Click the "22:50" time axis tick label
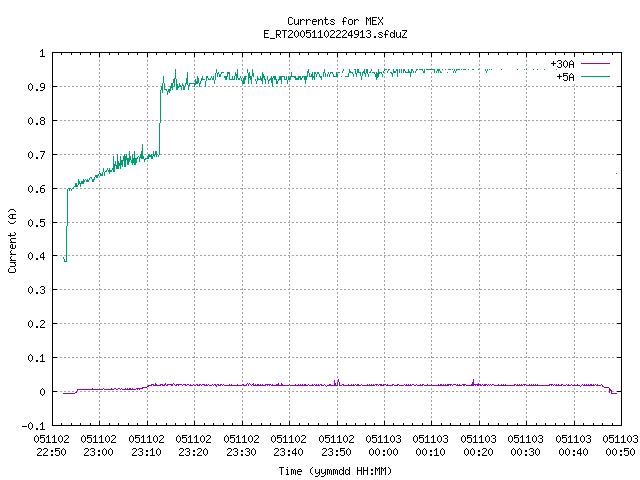The width and height of the screenshot is (640, 480). (x=51, y=452)
